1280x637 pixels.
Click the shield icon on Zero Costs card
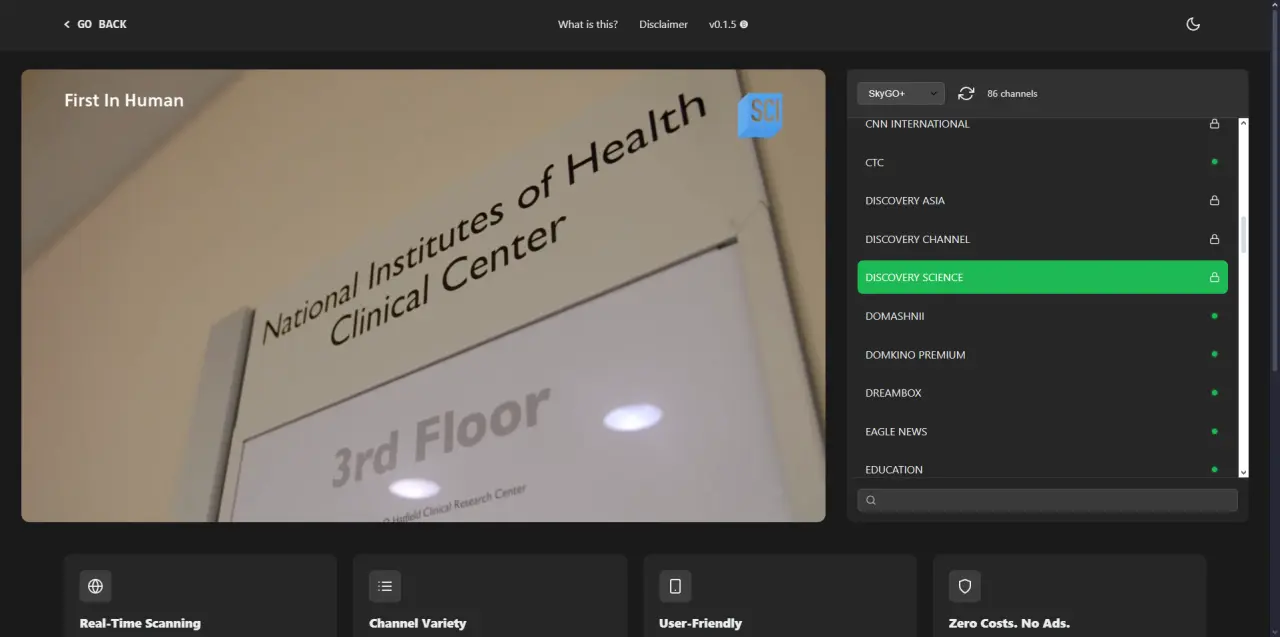pos(965,586)
